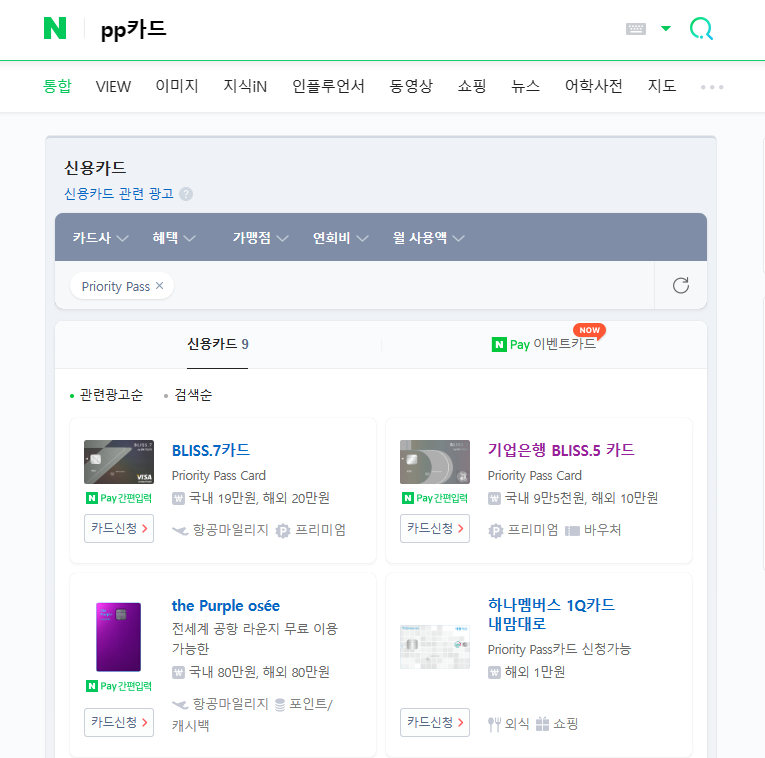765x758 pixels.
Task: Click 카드신청 button for BLISS.5 카드
Action: pos(435,528)
